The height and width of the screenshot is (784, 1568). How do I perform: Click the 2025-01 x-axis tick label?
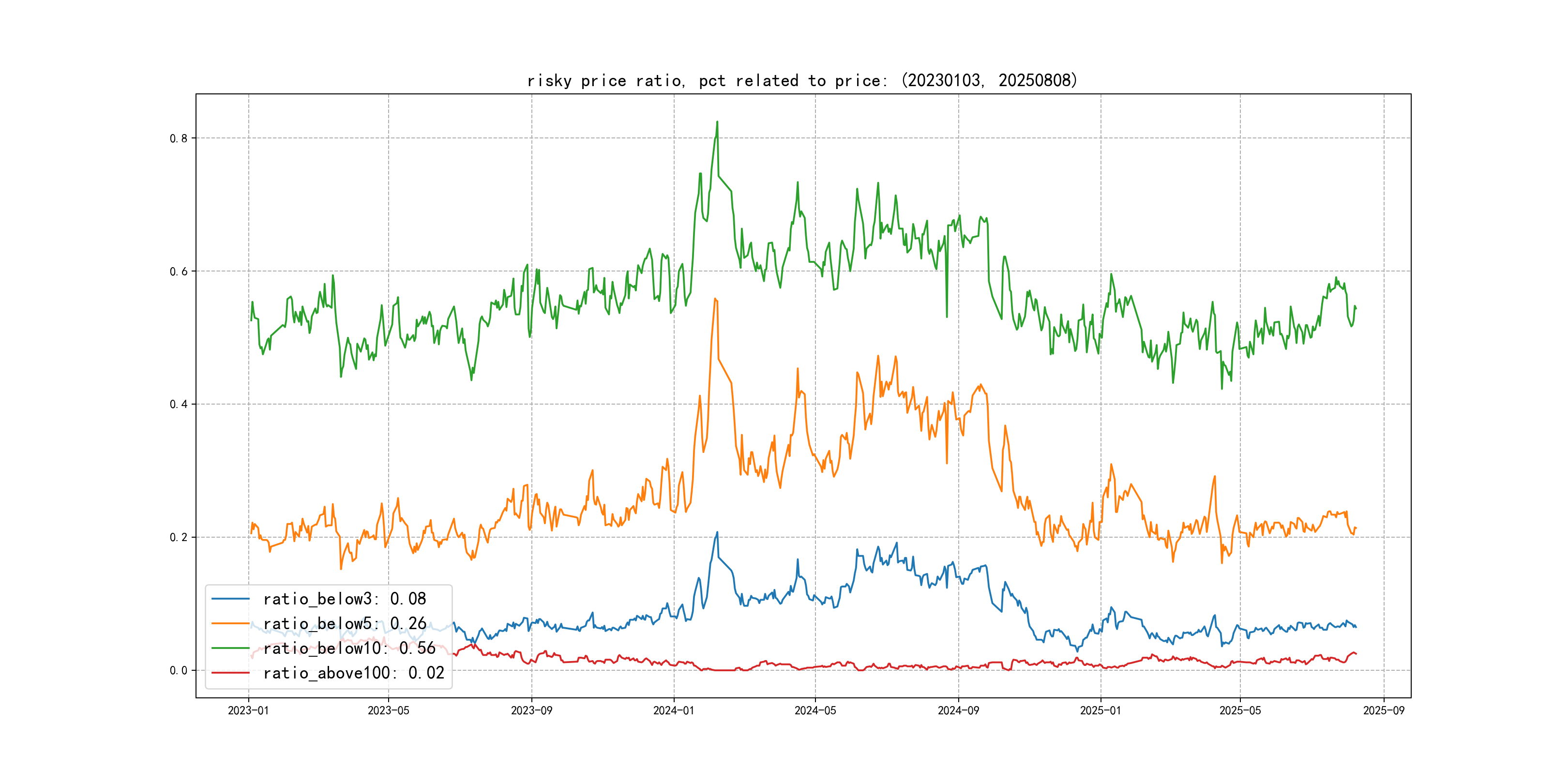(x=1100, y=710)
